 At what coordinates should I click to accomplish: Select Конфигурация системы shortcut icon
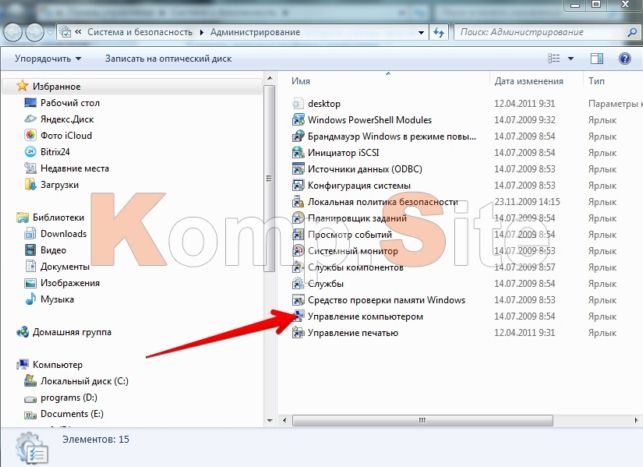coord(298,185)
